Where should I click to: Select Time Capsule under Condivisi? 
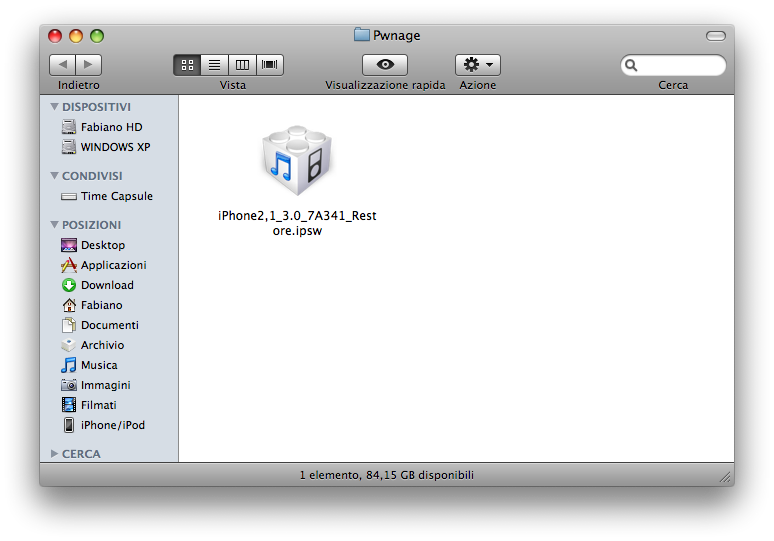coord(116,196)
